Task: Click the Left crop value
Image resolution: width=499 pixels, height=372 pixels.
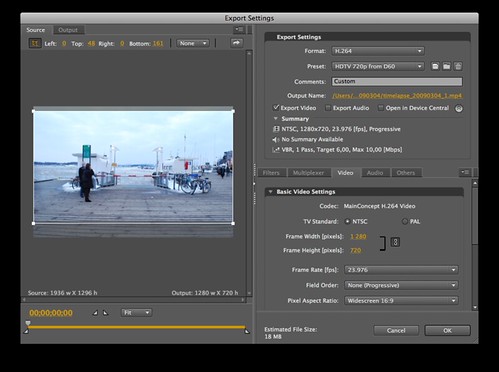Action: click(x=64, y=43)
